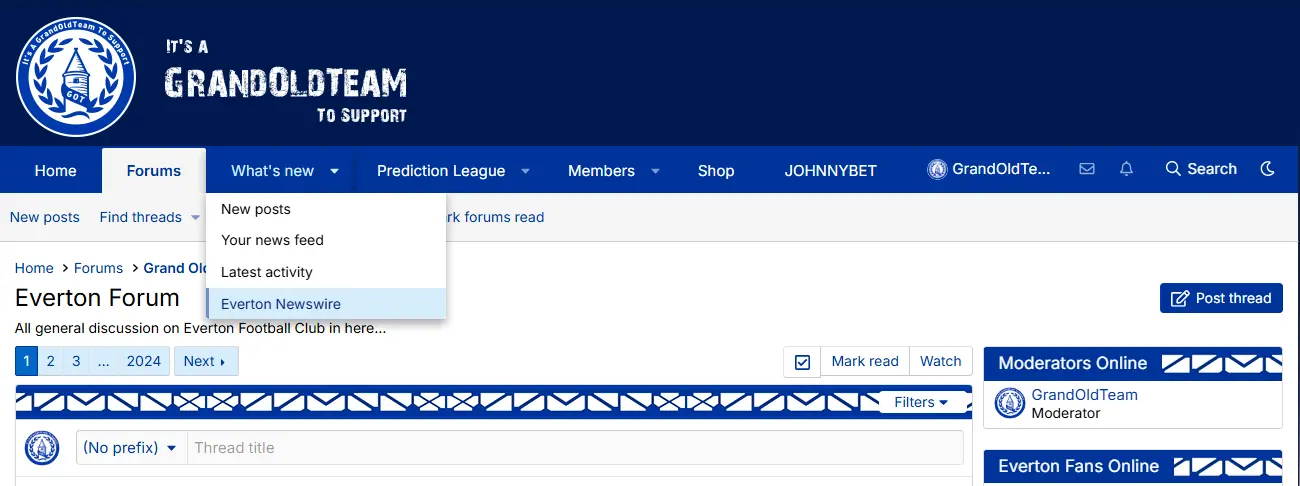The height and width of the screenshot is (486, 1300).
Task: Choose Latest activity menu item
Action: tap(326, 272)
